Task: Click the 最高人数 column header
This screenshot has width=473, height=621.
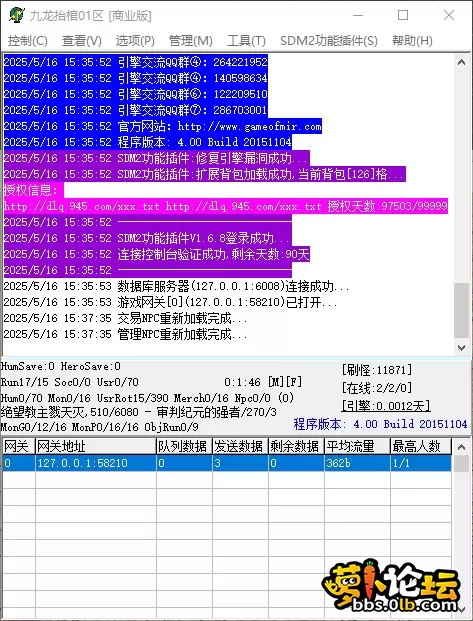Action: [x=421, y=446]
